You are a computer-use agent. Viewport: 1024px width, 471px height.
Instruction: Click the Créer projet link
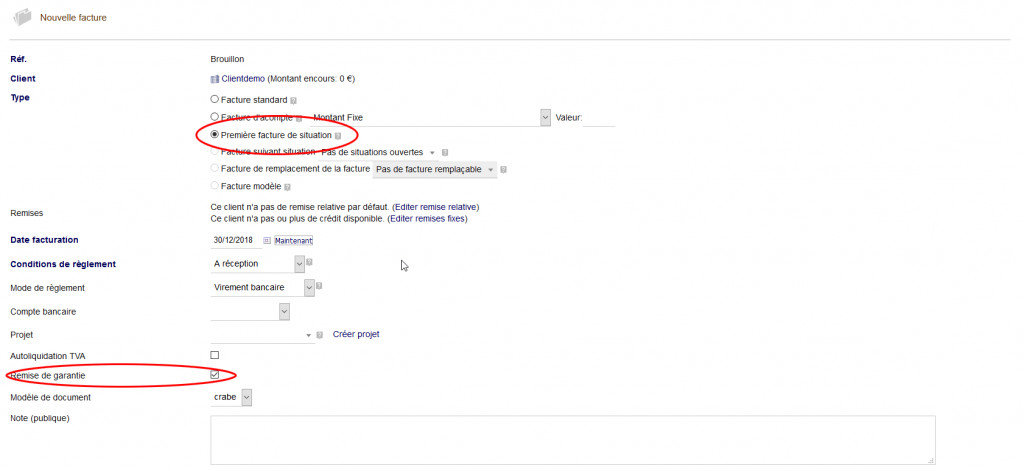(356, 334)
